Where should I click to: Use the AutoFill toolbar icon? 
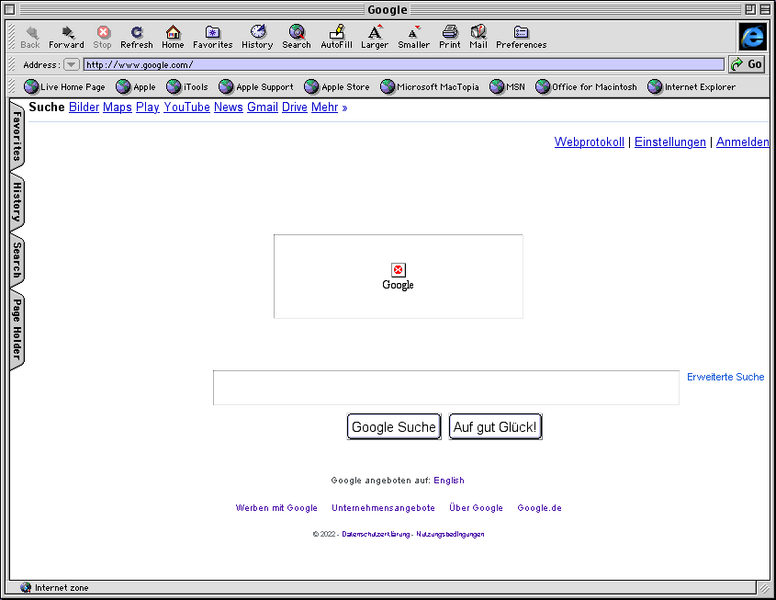tap(337, 32)
